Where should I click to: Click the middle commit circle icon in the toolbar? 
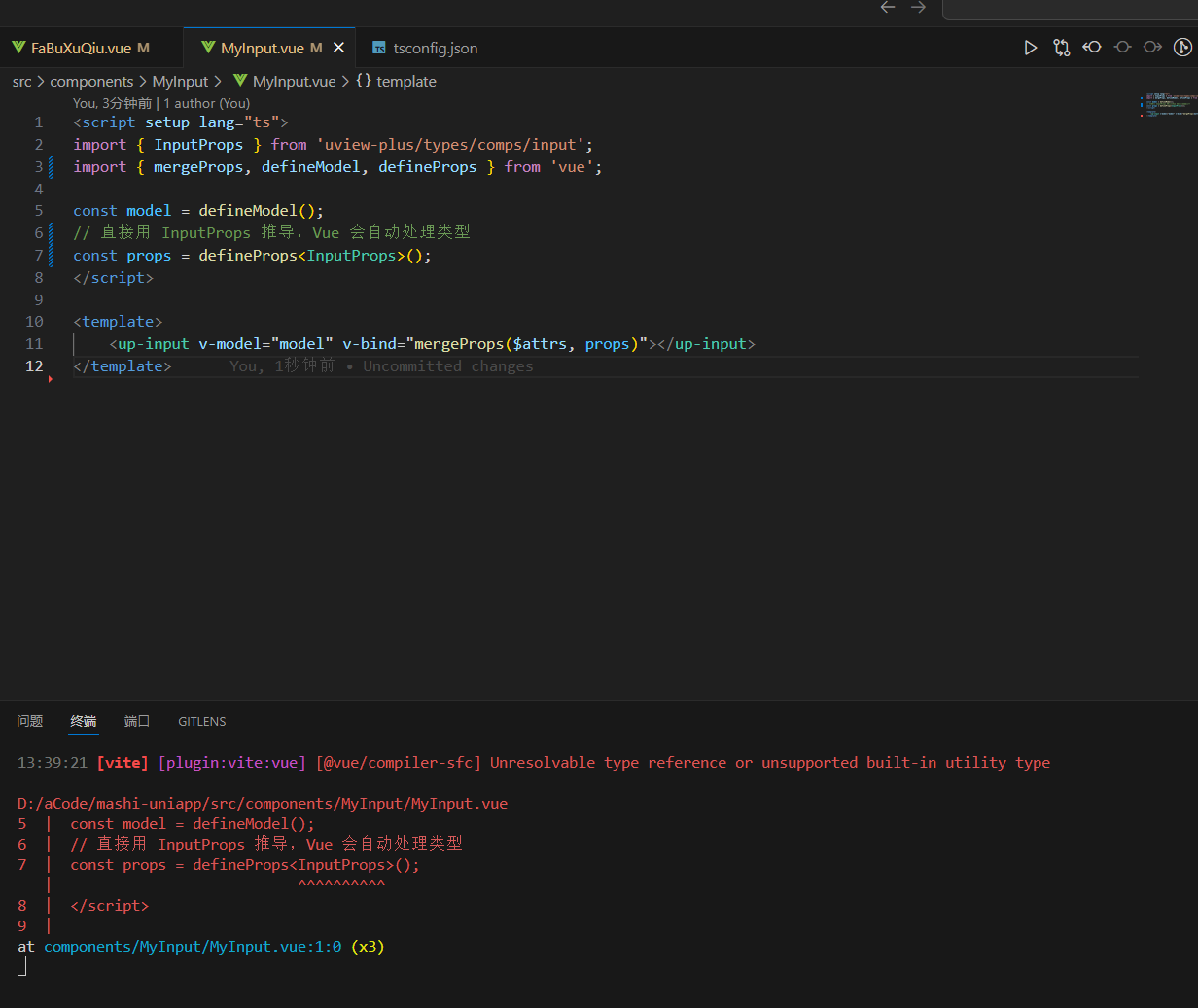[1122, 47]
